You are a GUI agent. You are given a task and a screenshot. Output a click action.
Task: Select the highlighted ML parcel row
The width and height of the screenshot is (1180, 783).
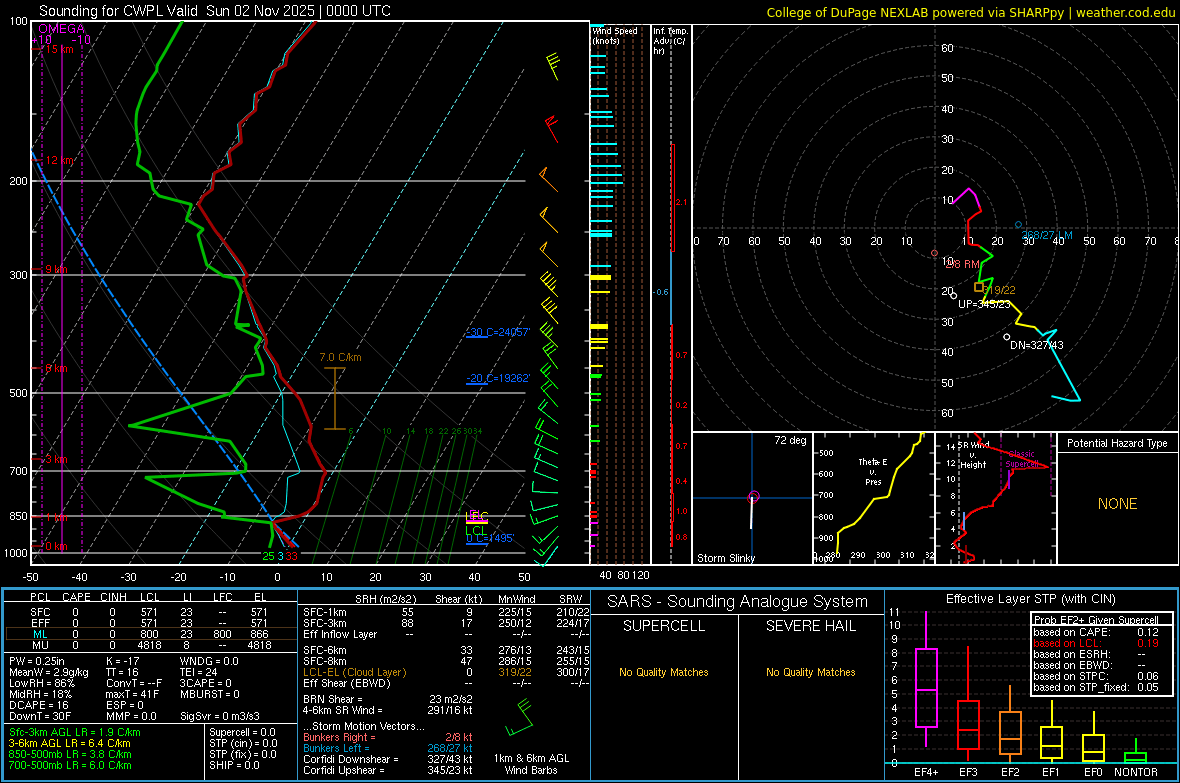click(150, 634)
